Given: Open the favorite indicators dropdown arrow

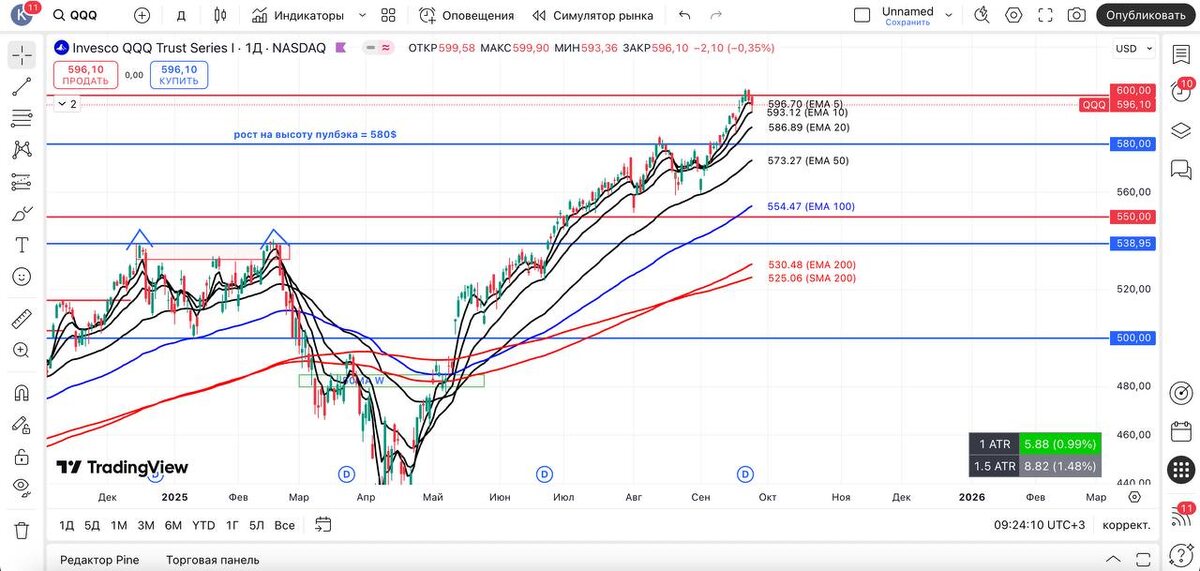Looking at the screenshot, I should (x=362, y=15).
